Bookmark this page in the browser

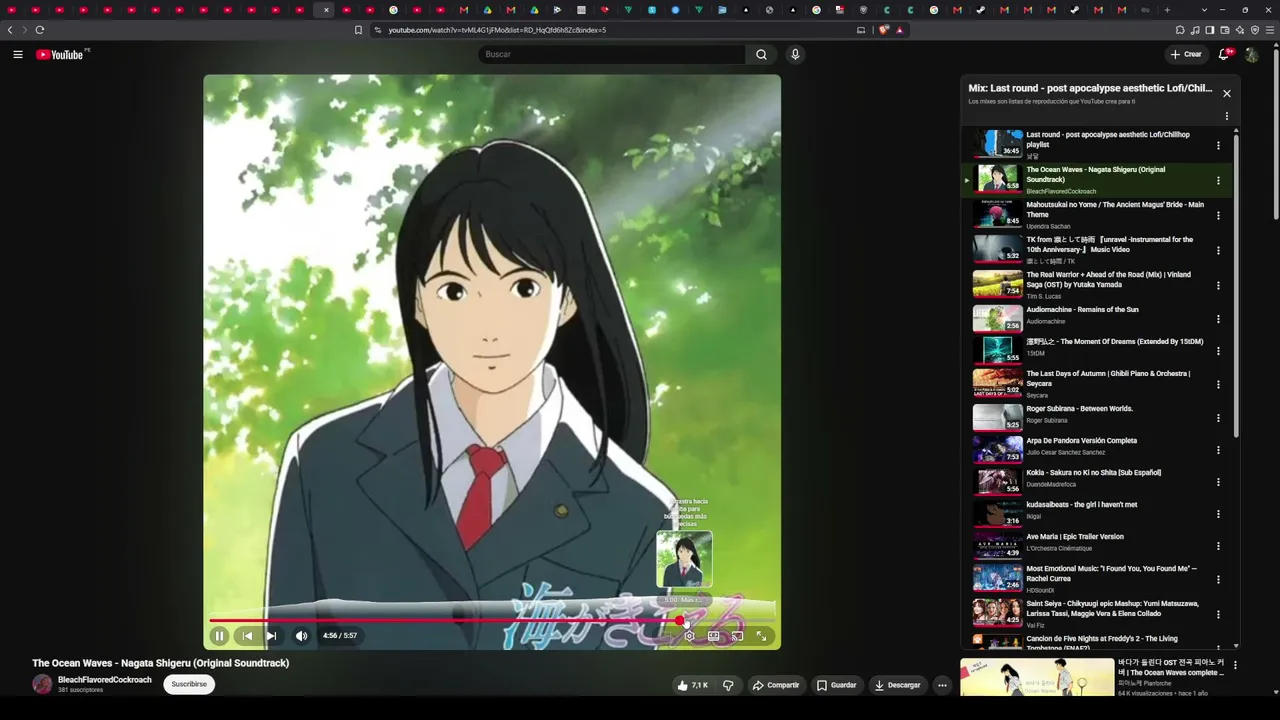(358, 30)
